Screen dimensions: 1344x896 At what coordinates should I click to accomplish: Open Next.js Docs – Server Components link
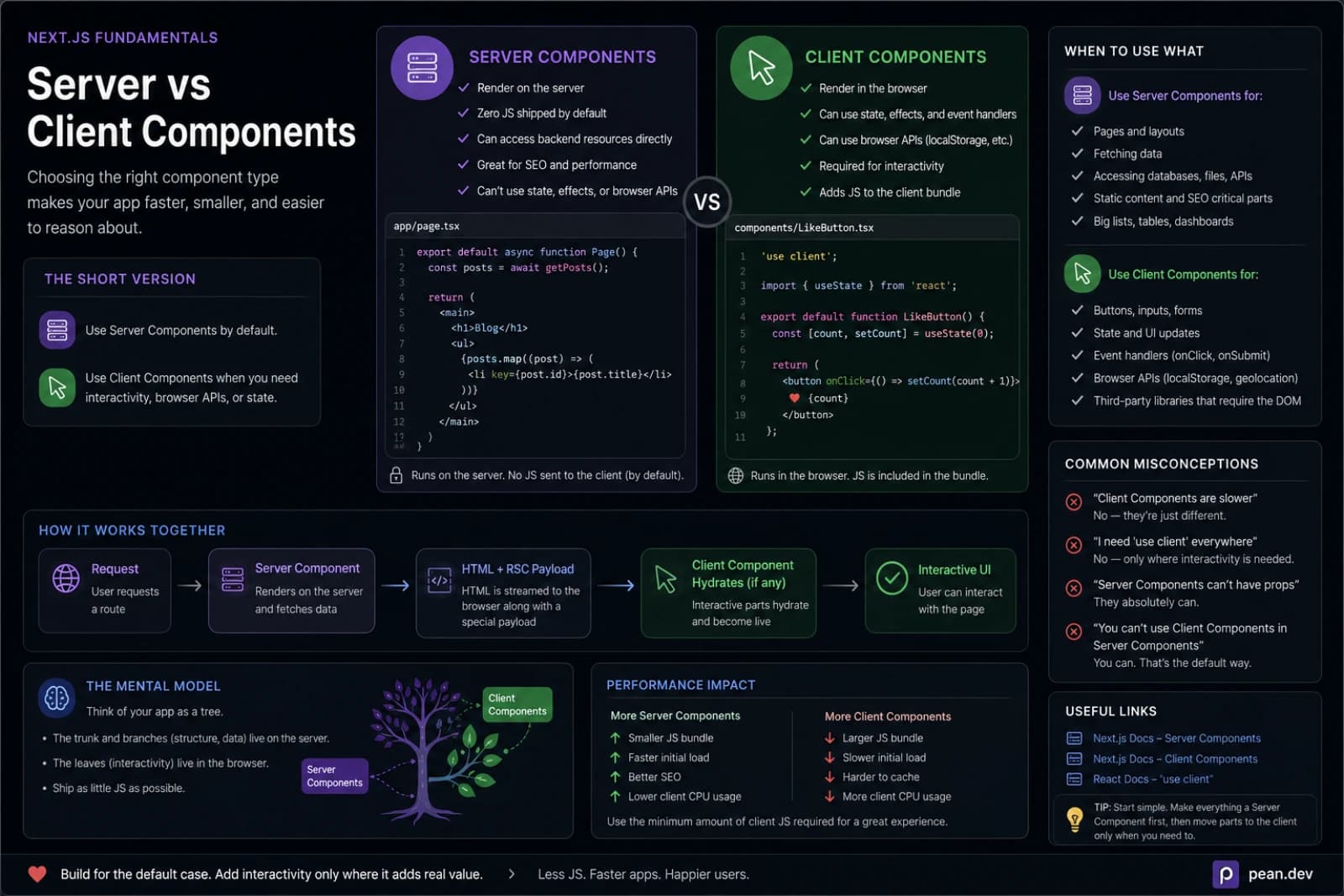[x=1176, y=738]
